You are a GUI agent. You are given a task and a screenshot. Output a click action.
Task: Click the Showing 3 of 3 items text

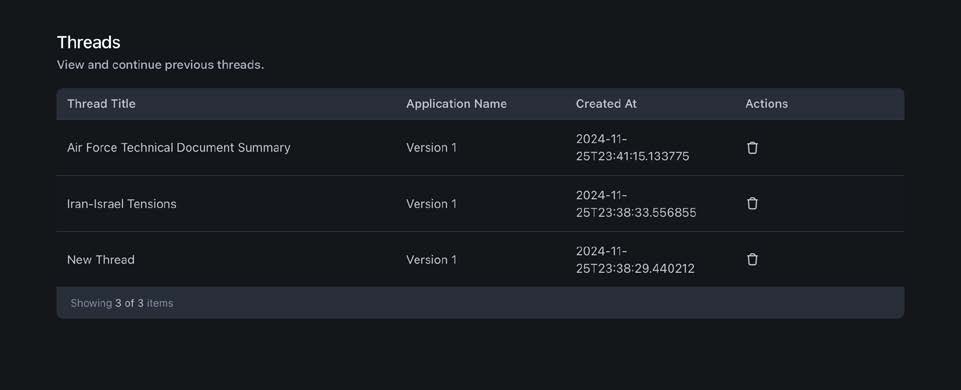(x=121, y=303)
